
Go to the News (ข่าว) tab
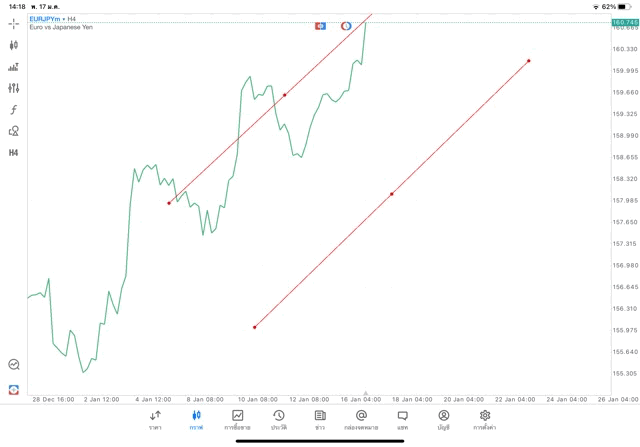(x=319, y=420)
